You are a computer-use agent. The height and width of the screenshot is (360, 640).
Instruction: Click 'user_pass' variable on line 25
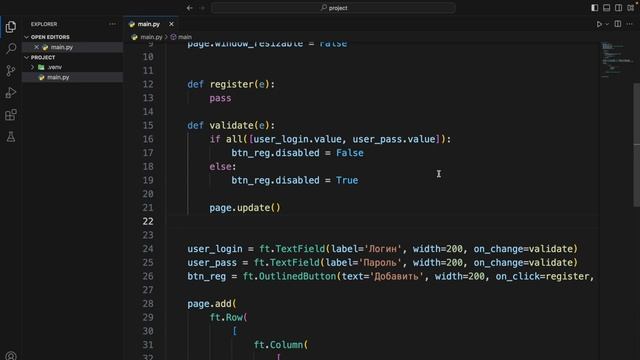(x=212, y=262)
